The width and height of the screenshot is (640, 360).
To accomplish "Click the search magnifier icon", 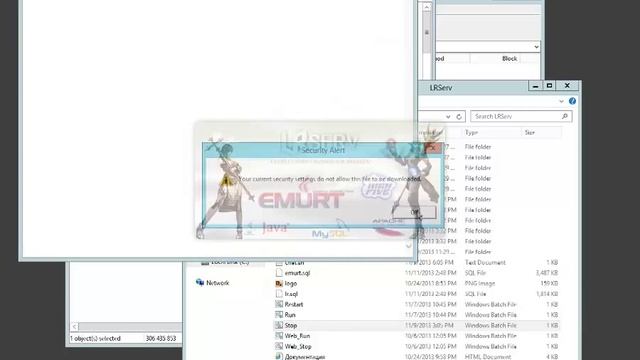I will point(565,116).
